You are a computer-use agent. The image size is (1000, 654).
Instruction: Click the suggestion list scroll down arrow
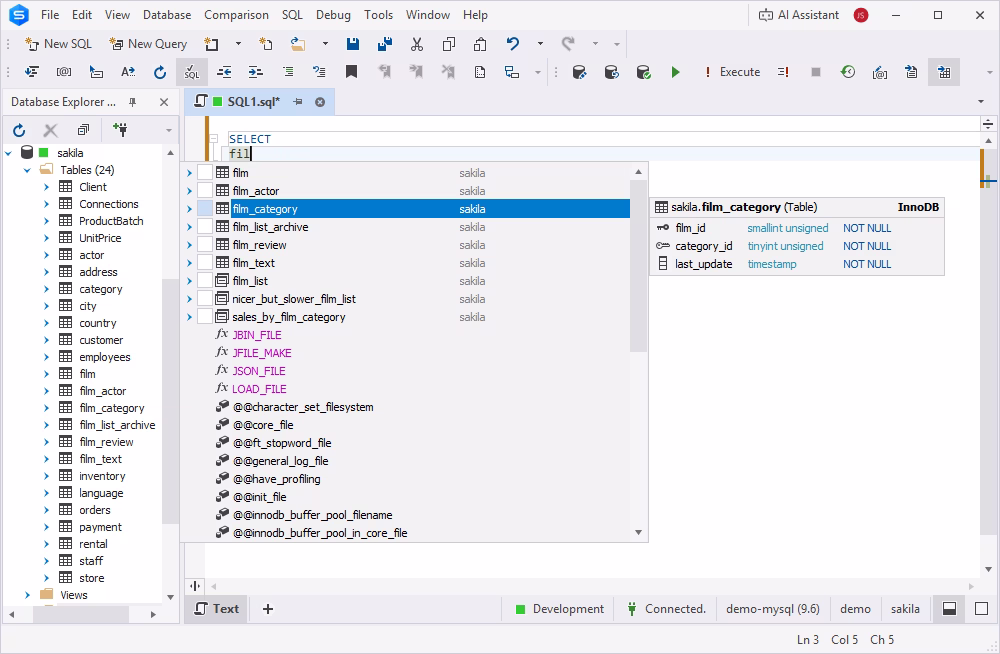coord(638,532)
